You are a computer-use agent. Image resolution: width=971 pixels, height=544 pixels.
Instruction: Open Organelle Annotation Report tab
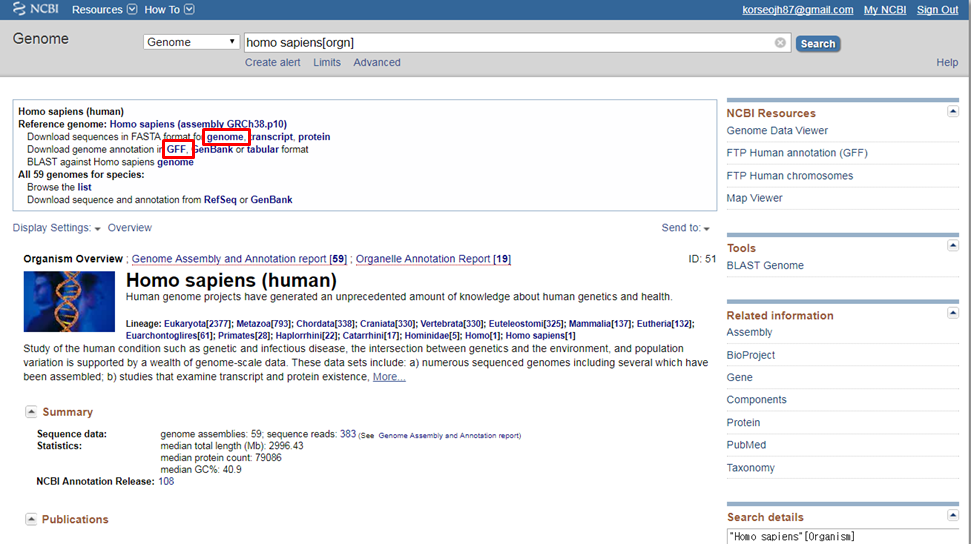tap(433, 259)
